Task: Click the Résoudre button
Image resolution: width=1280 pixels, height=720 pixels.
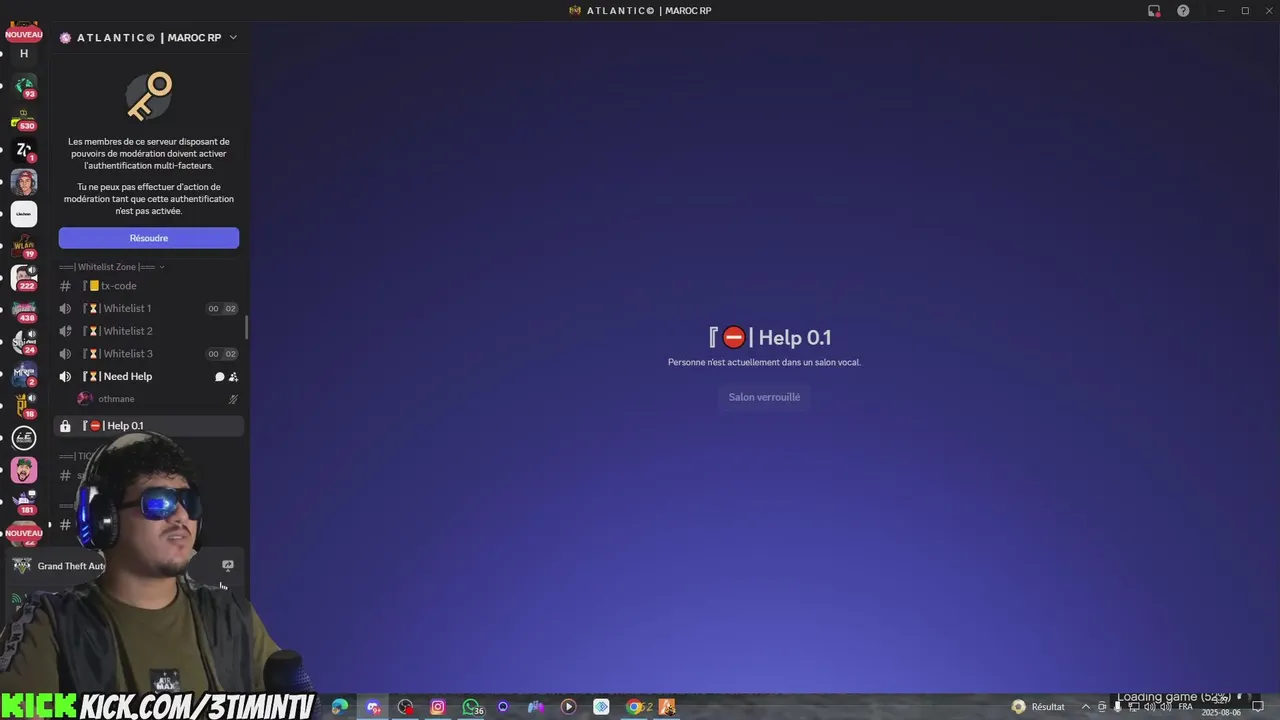Action: click(x=148, y=238)
